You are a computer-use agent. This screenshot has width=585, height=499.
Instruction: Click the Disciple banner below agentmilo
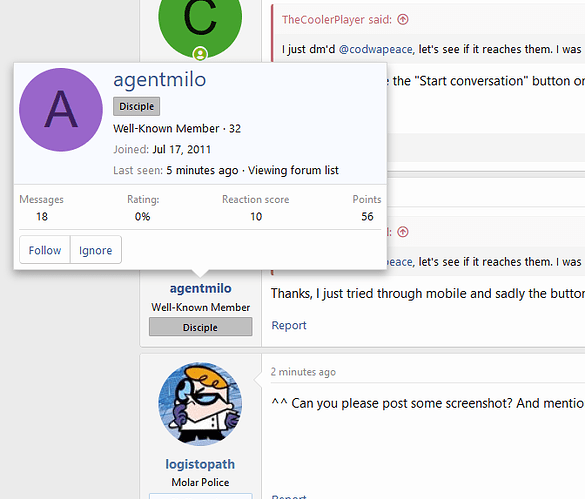point(200,327)
